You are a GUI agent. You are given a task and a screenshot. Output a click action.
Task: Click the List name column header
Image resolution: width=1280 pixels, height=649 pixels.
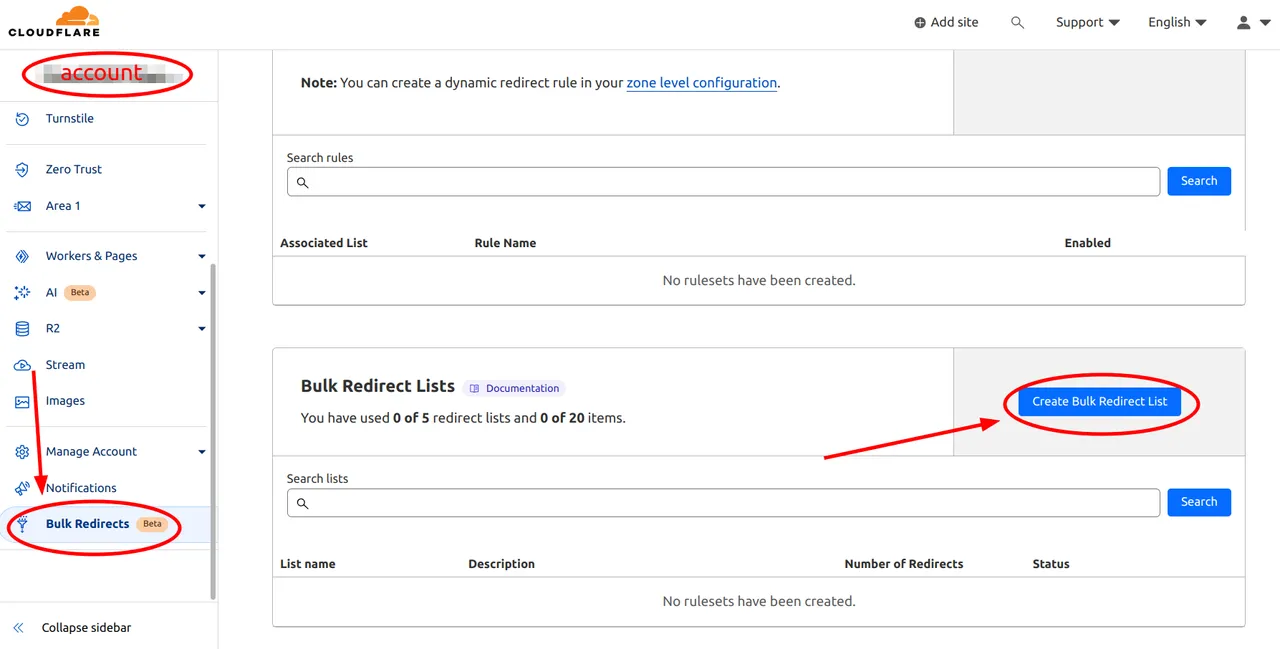point(308,564)
